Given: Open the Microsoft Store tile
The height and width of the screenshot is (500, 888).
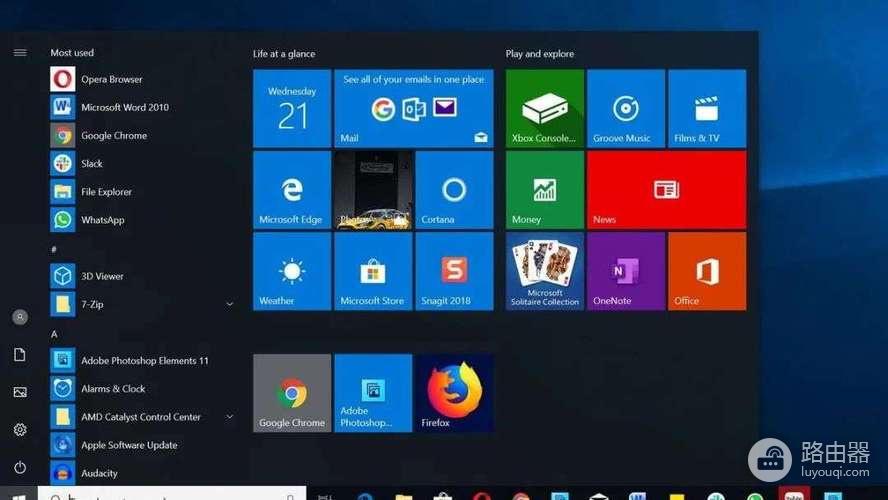Looking at the screenshot, I should (x=373, y=271).
